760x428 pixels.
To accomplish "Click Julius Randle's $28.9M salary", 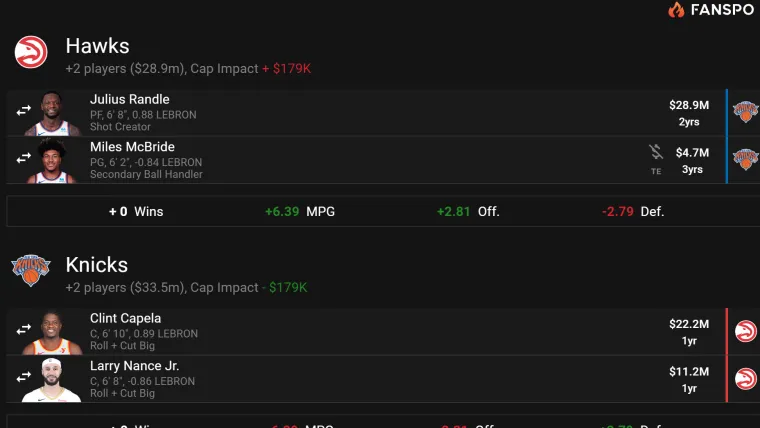I will 689,105.
